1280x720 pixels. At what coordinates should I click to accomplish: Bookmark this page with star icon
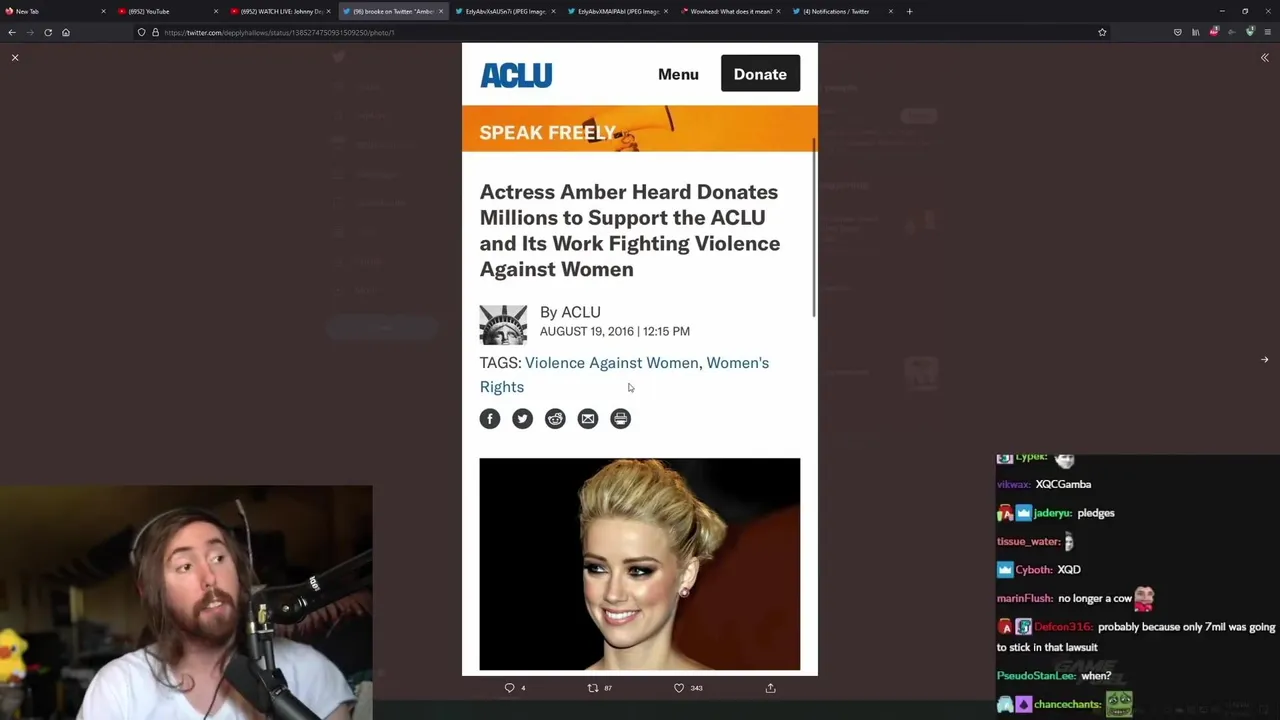(x=1102, y=32)
